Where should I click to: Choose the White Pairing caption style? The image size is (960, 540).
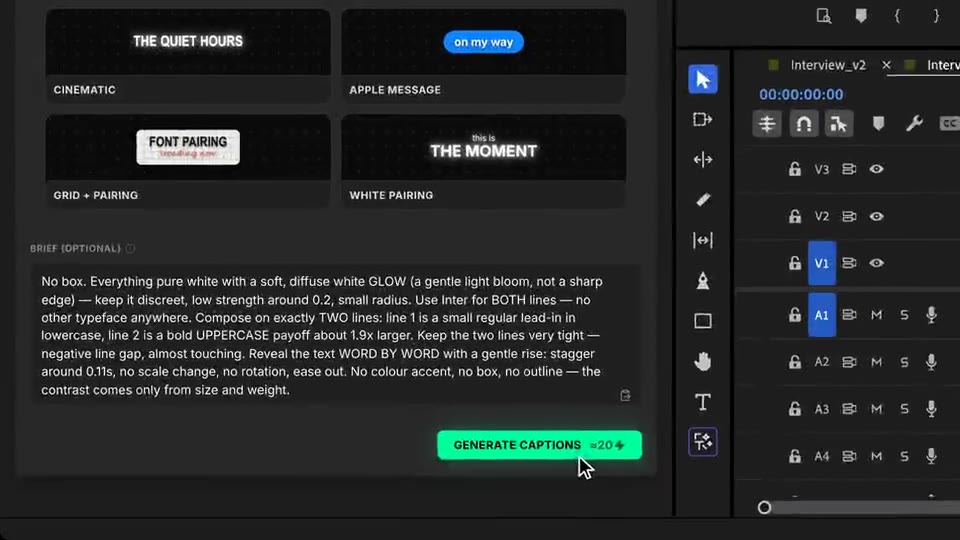tap(484, 161)
